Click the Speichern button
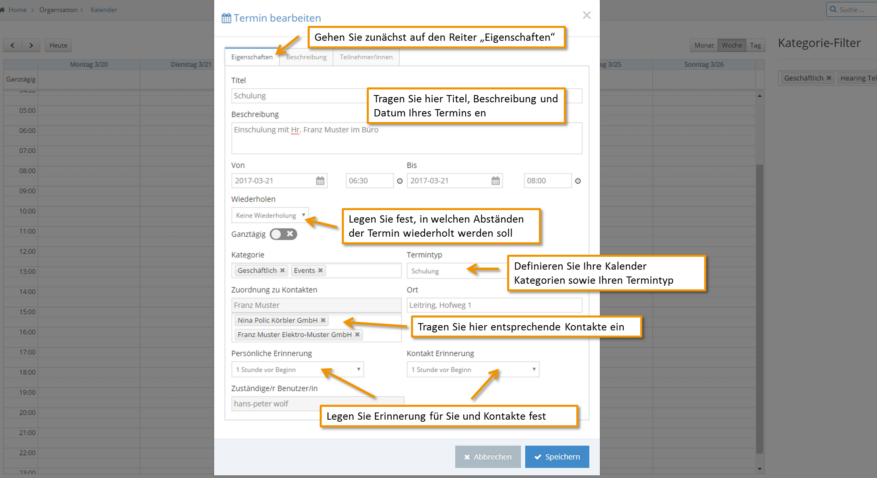The height and width of the screenshot is (478, 877). coord(557,457)
